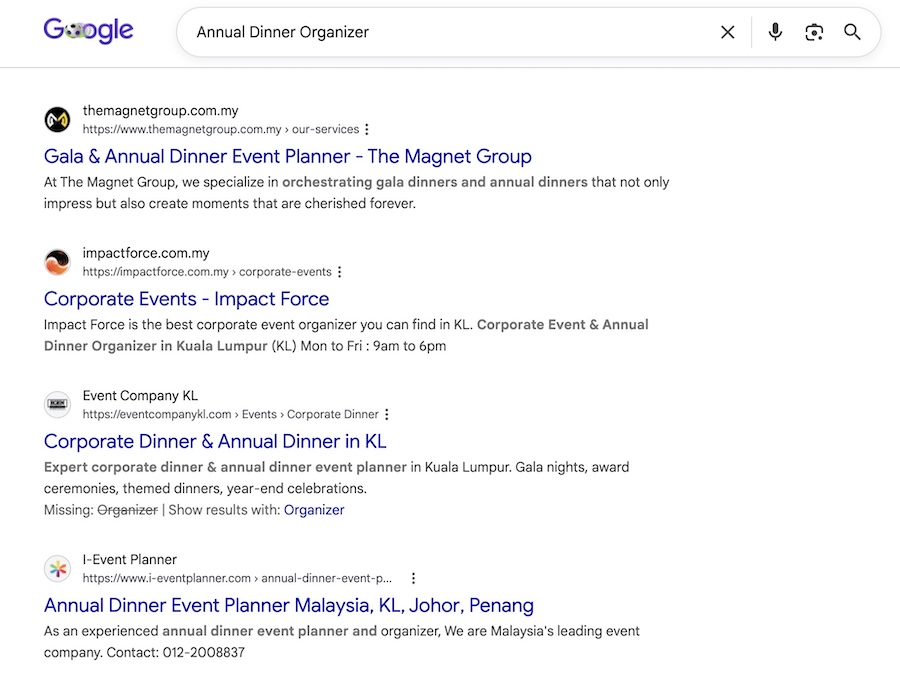Click the Google logo

[x=88, y=30]
